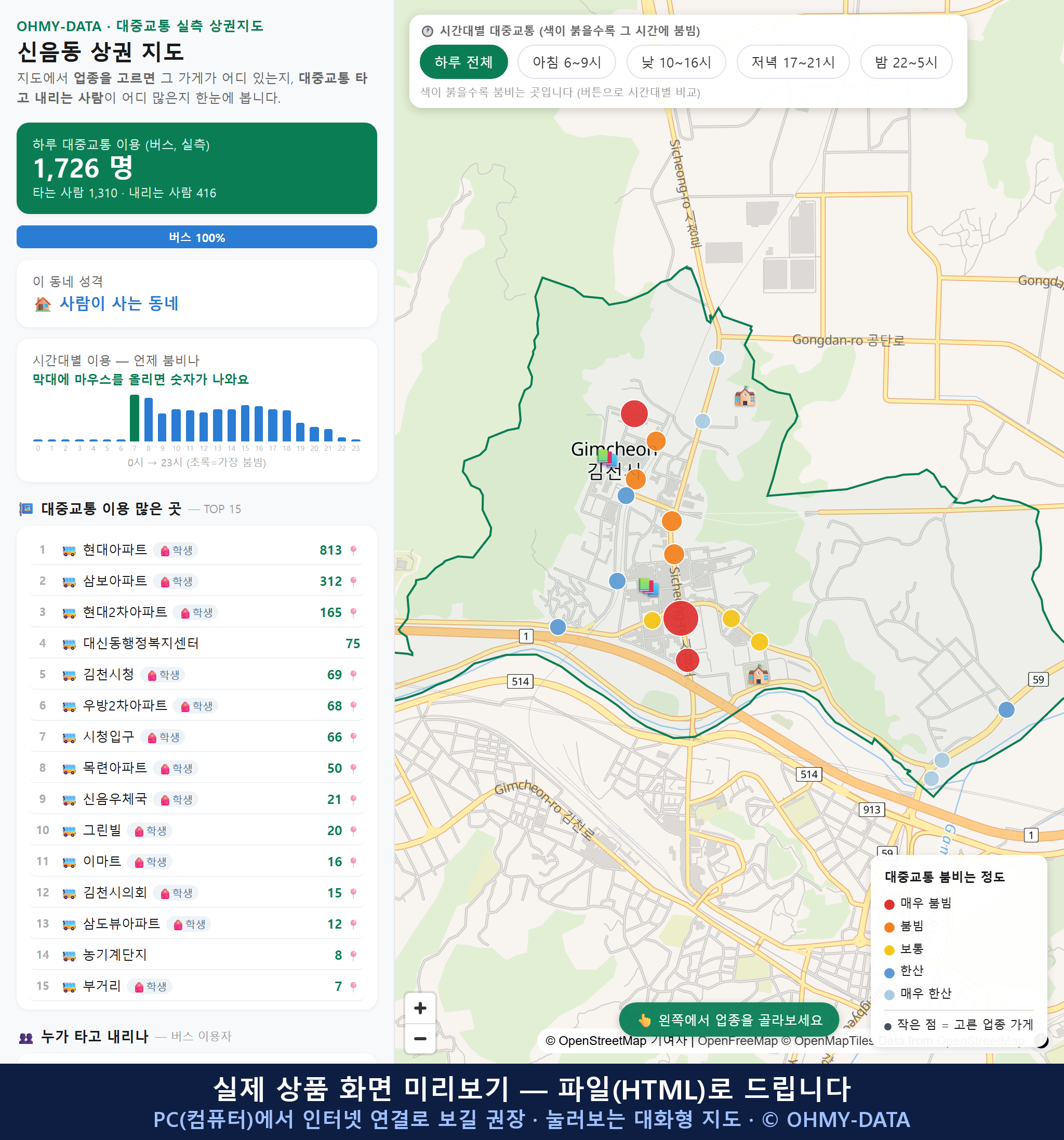This screenshot has height=1140, width=1064.
Task: Click the school building icon near route 514
Action: point(759,674)
